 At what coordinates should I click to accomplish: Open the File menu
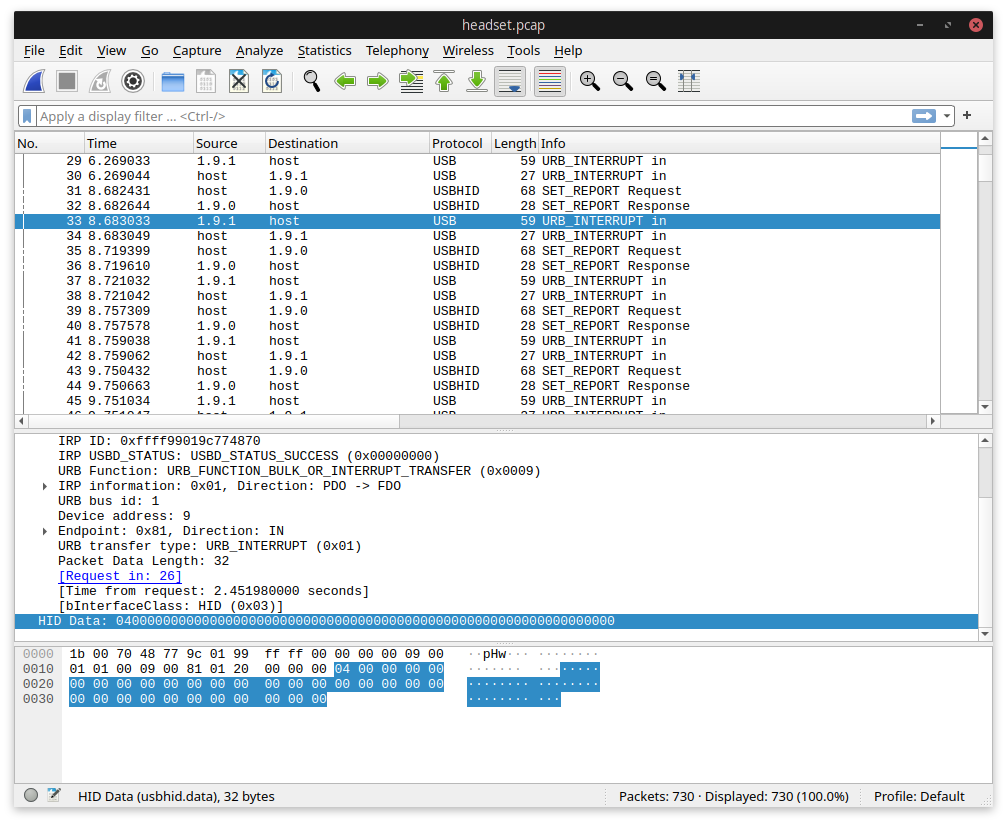[x=34, y=51]
